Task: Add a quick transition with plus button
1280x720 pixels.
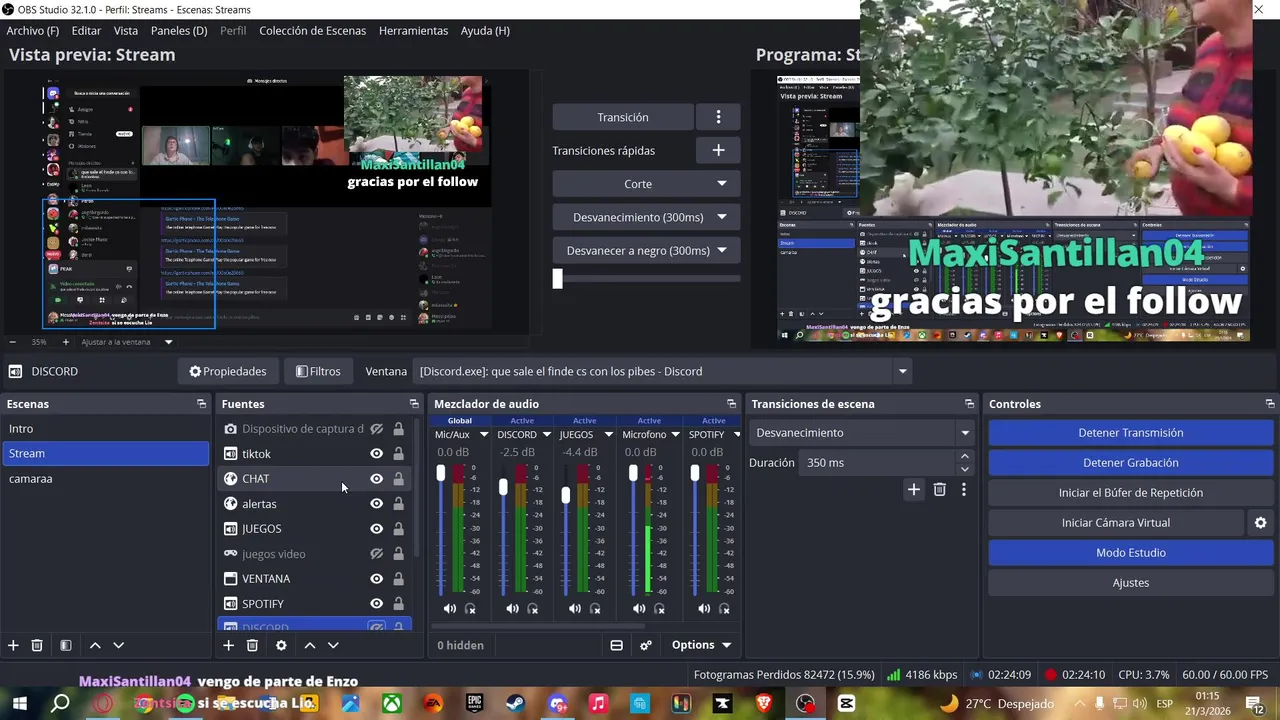Action: [x=718, y=150]
